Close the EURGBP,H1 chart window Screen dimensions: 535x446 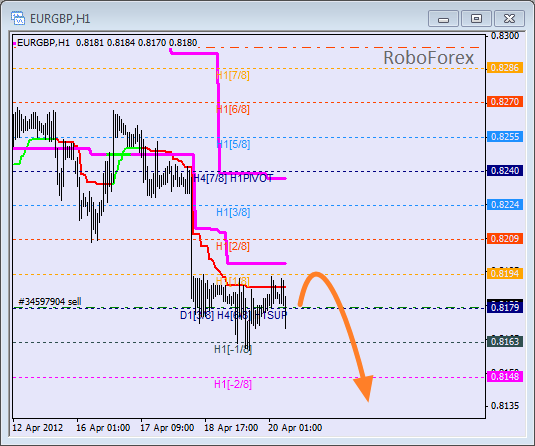pos(509,18)
